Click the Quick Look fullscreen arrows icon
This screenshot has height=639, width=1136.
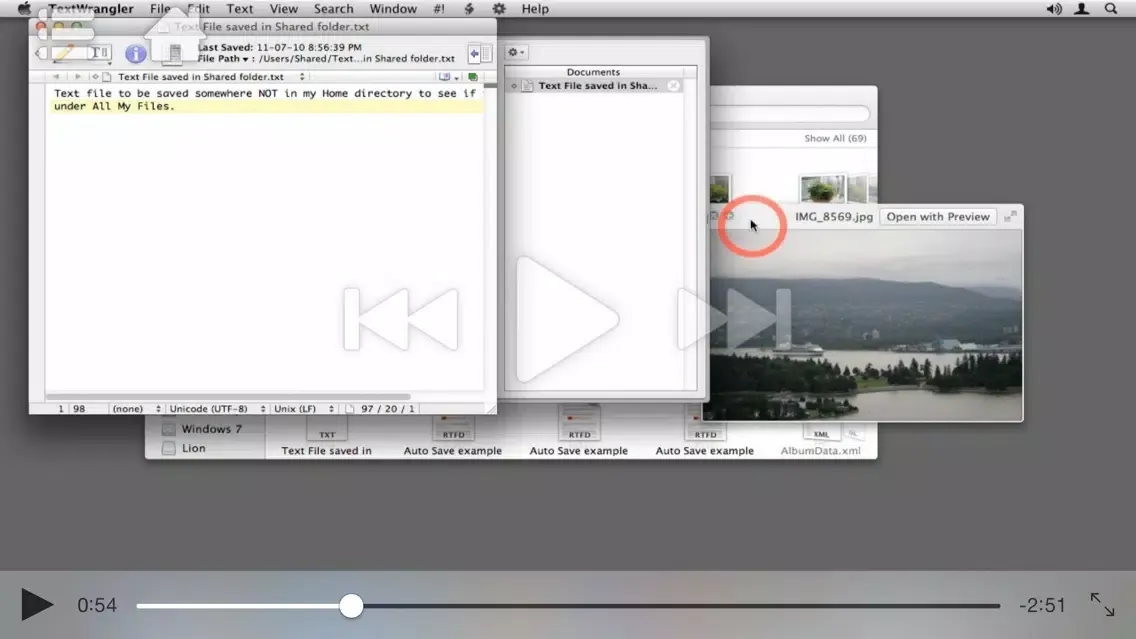1010,216
